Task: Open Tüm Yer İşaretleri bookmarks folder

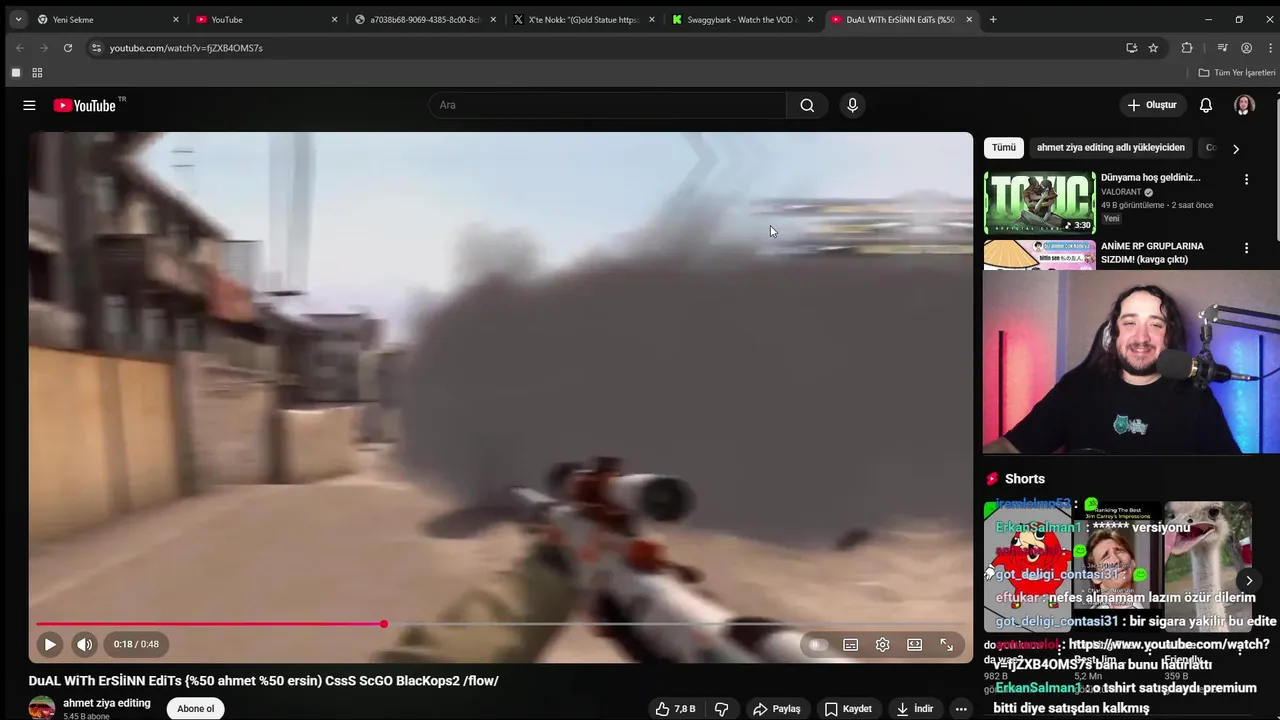Action: (x=1237, y=73)
